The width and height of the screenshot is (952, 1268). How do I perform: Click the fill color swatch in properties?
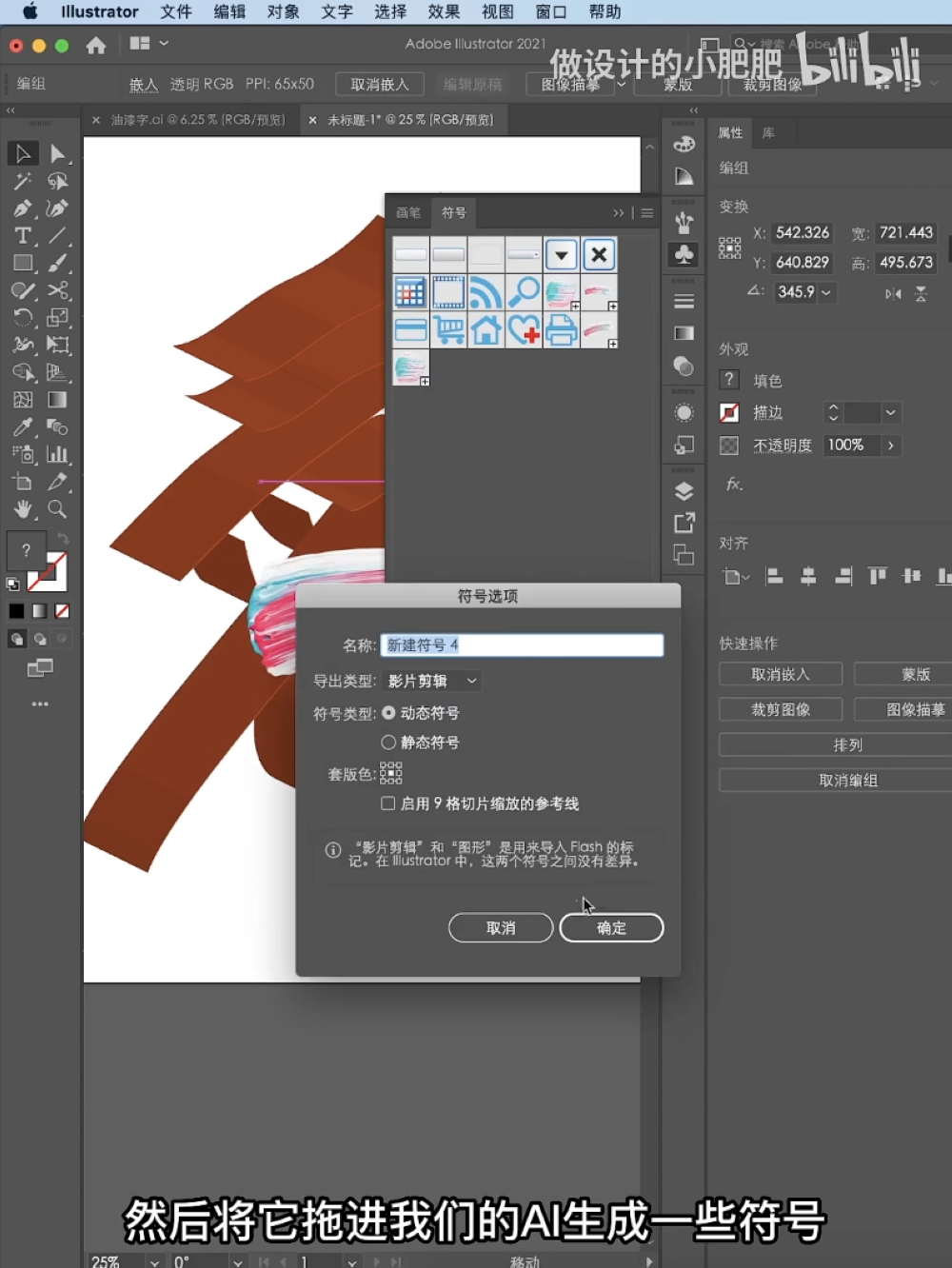(729, 380)
